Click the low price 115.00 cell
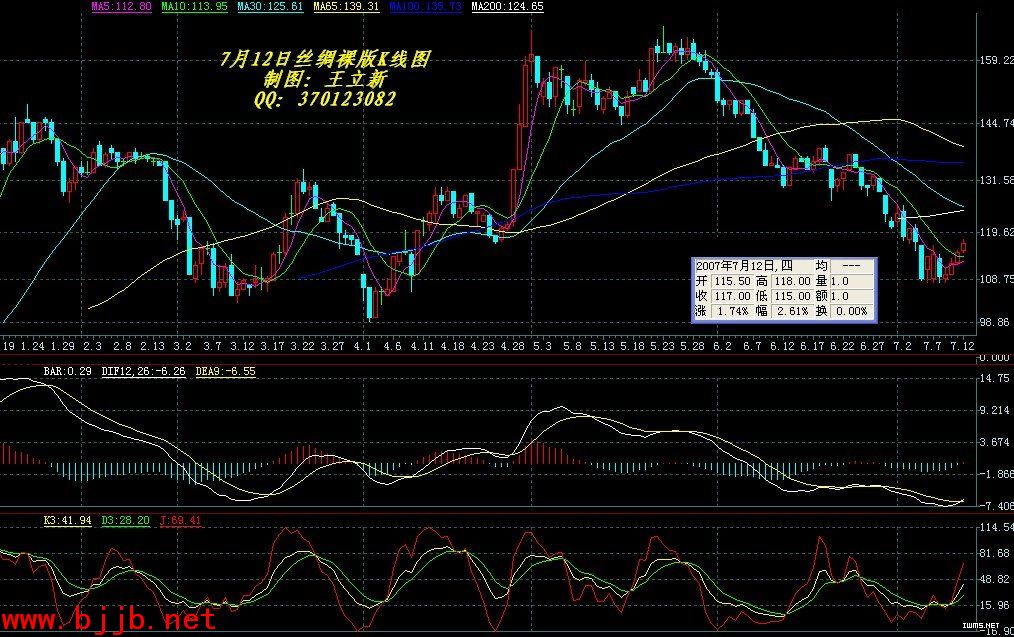Image resolution: width=1014 pixels, height=637 pixels. pyautogui.click(x=792, y=296)
